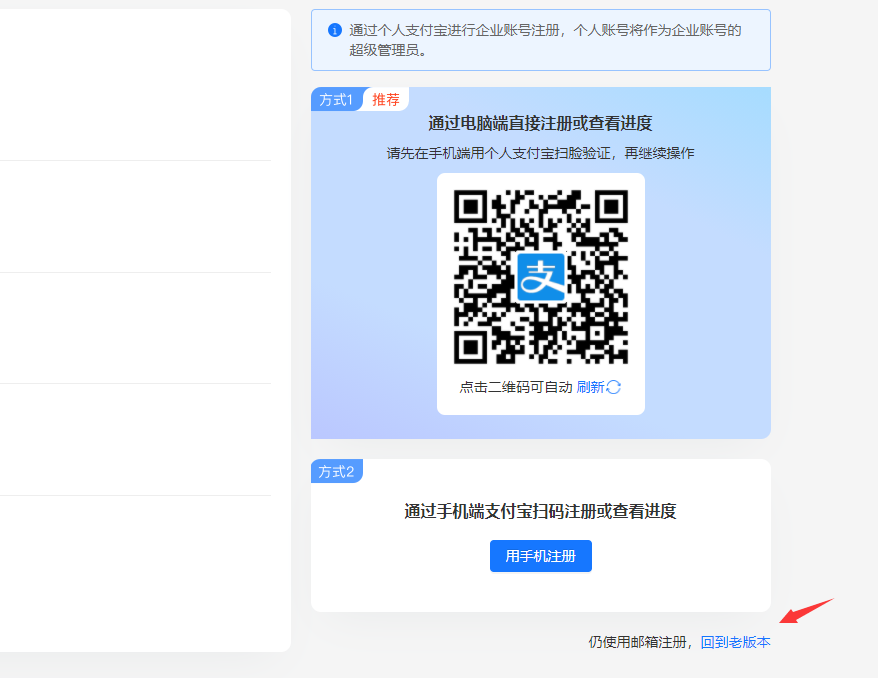Open the 回到老版本 link

point(735,642)
